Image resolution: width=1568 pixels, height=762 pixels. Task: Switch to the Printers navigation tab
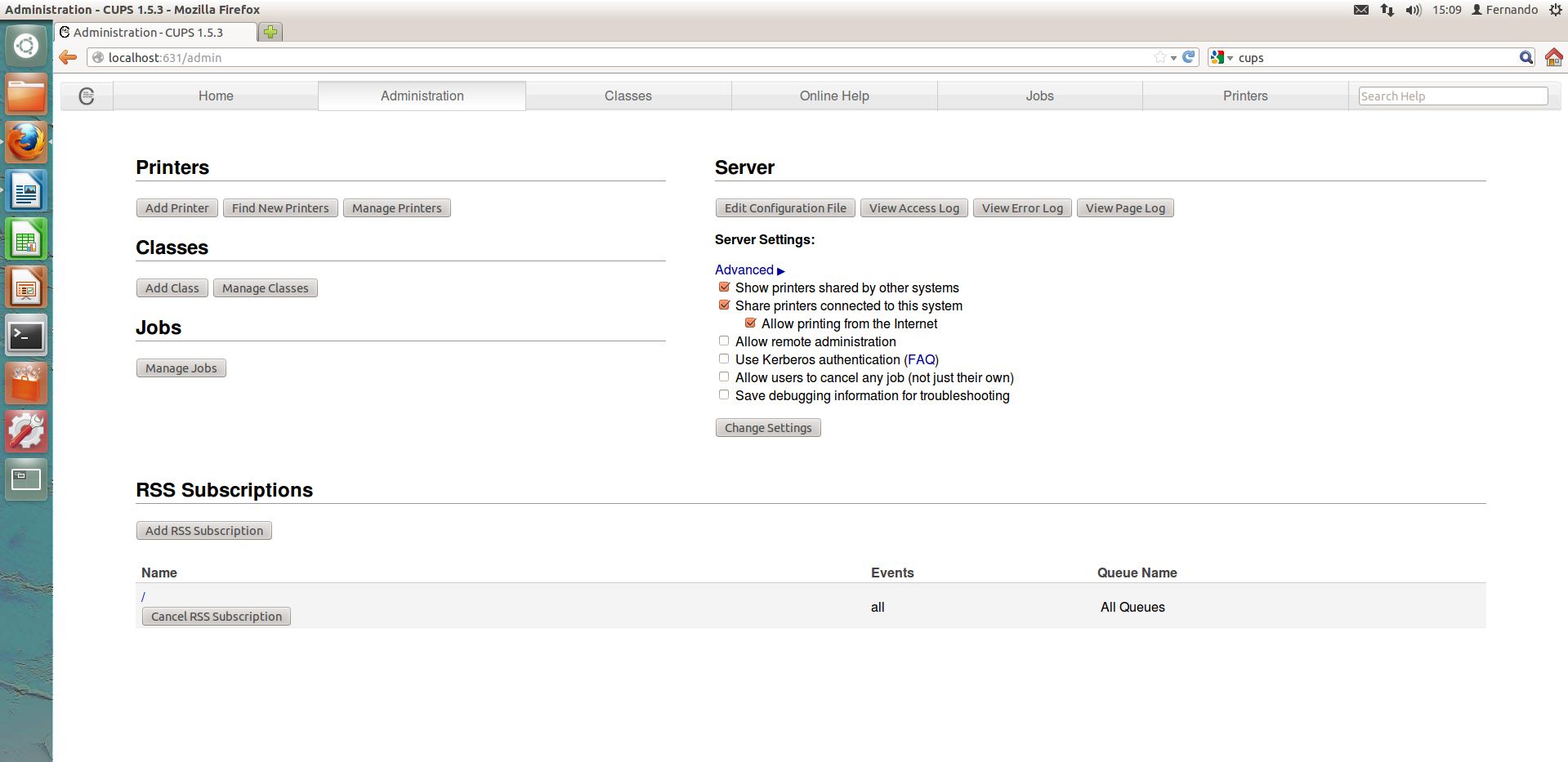tap(1244, 96)
